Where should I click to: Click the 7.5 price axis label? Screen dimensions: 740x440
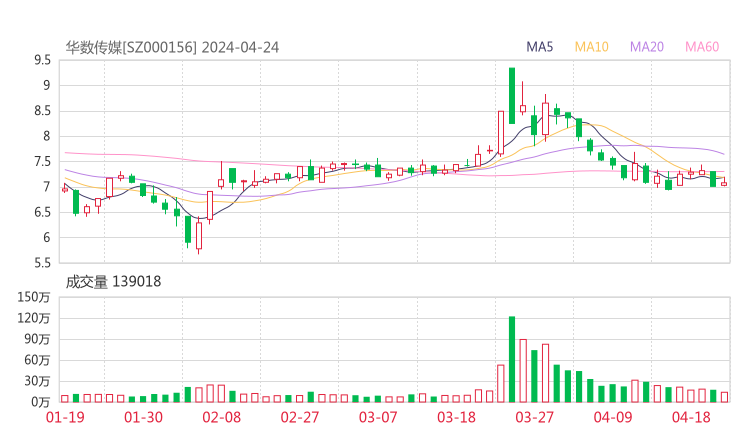pos(42,161)
